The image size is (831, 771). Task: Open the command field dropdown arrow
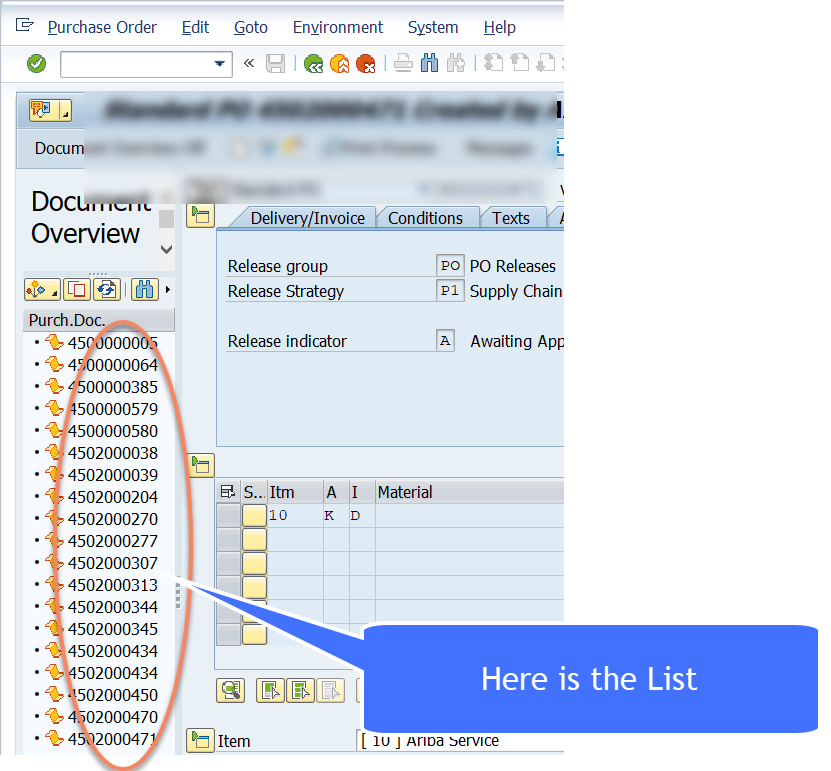pos(220,64)
